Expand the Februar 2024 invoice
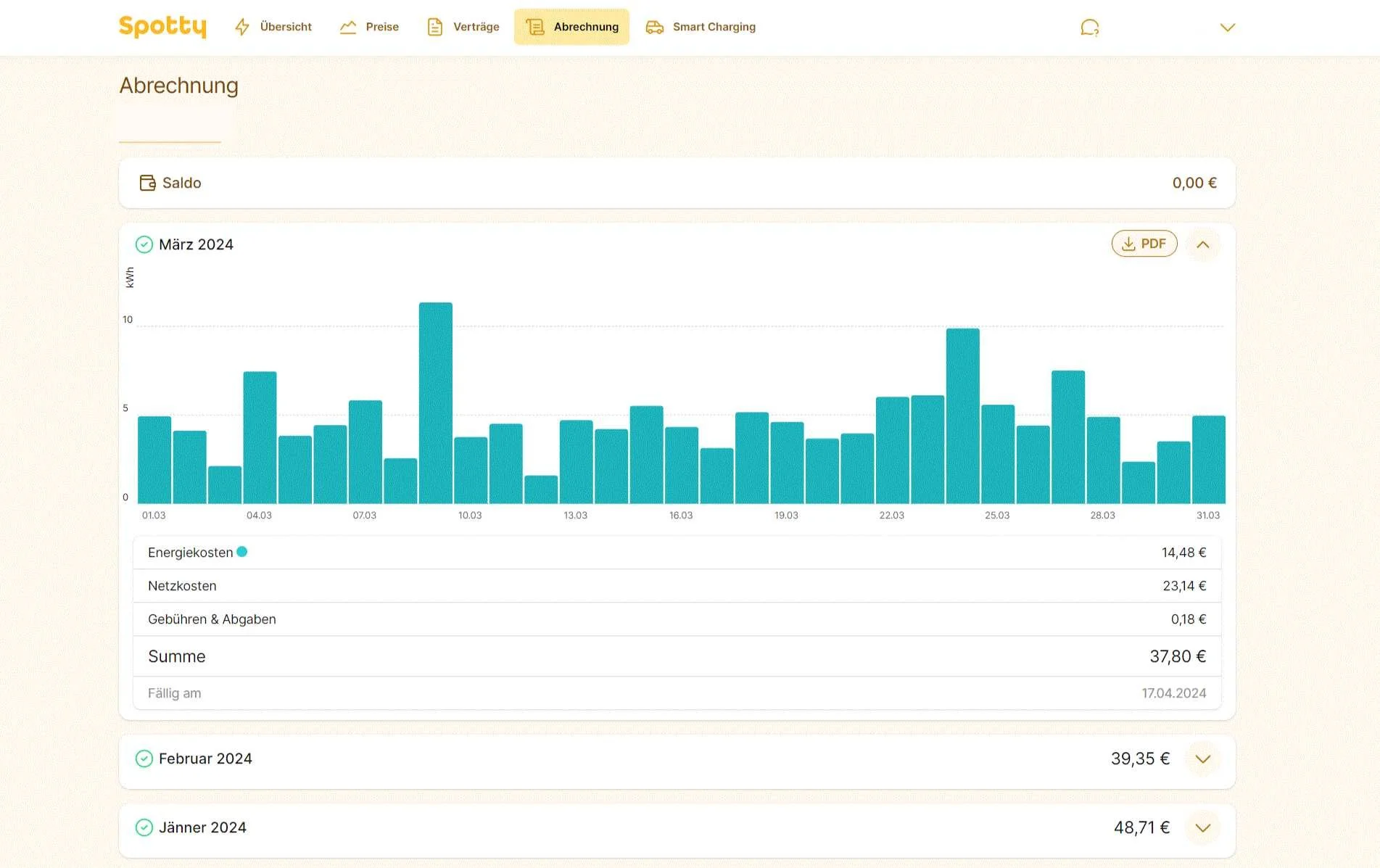Screen dimensions: 1380x868 pyautogui.click(x=1203, y=759)
